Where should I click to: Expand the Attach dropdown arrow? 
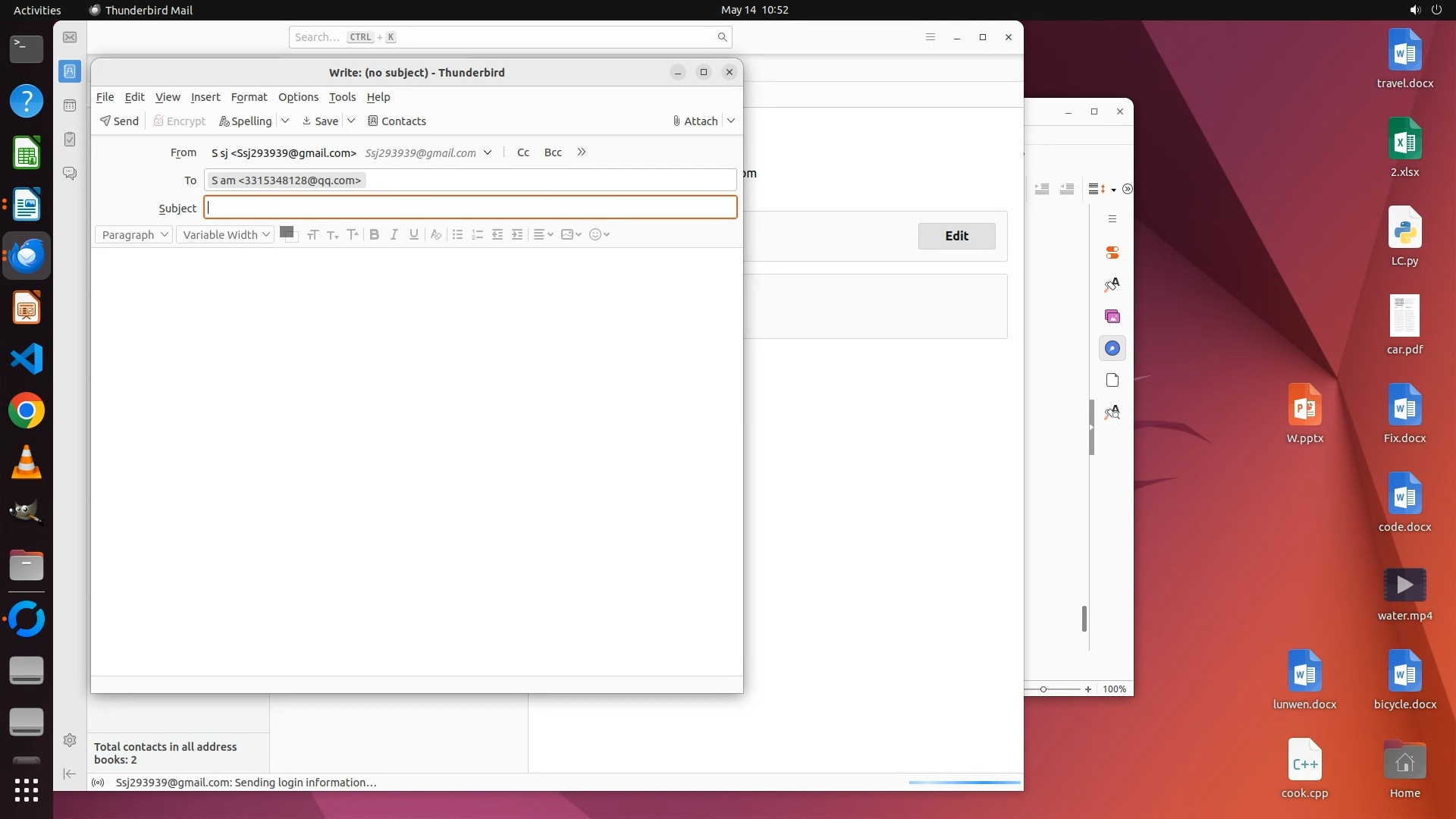731,121
